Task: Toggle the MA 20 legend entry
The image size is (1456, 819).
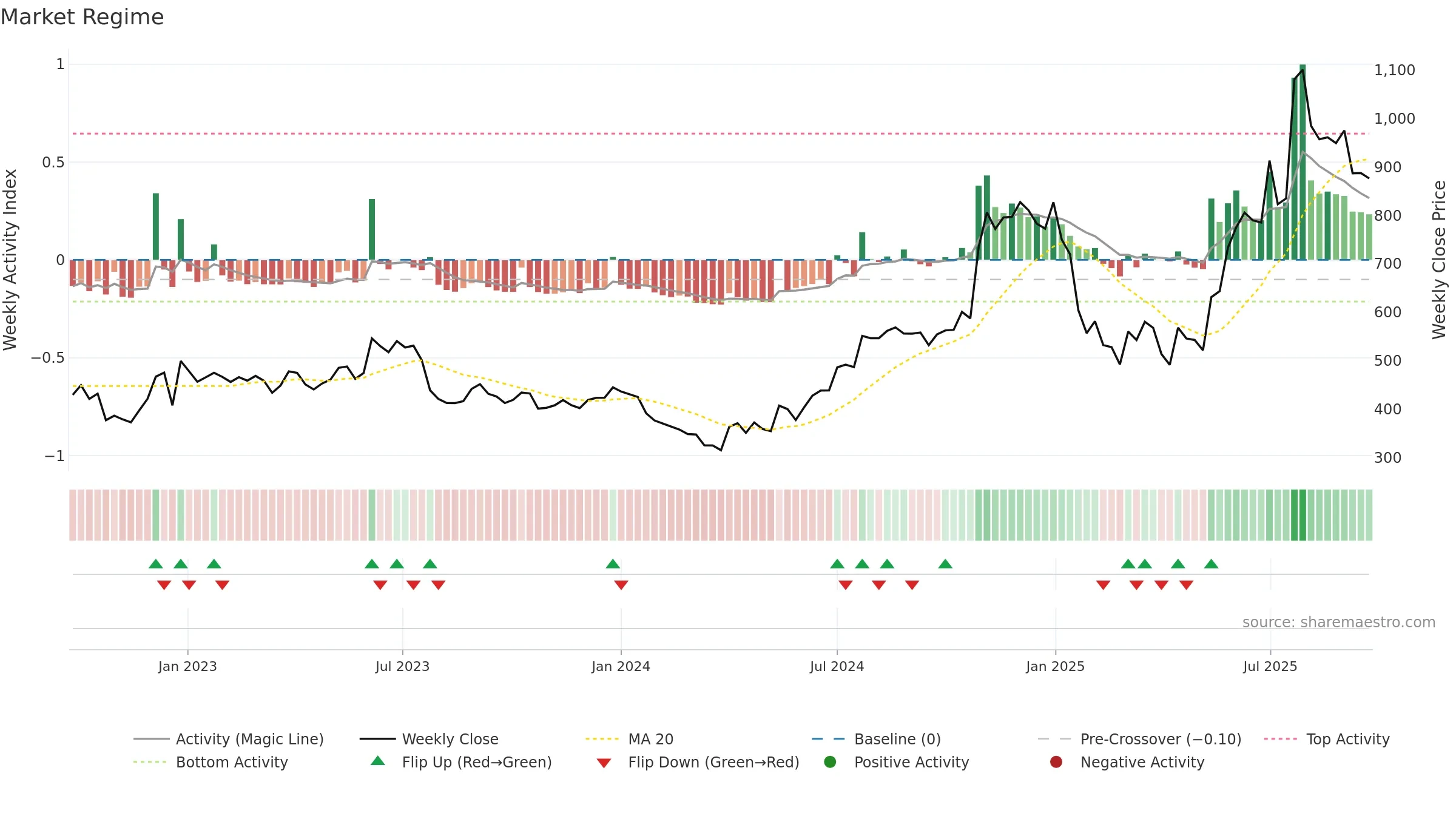Action: pyautogui.click(x=629, y=739)
